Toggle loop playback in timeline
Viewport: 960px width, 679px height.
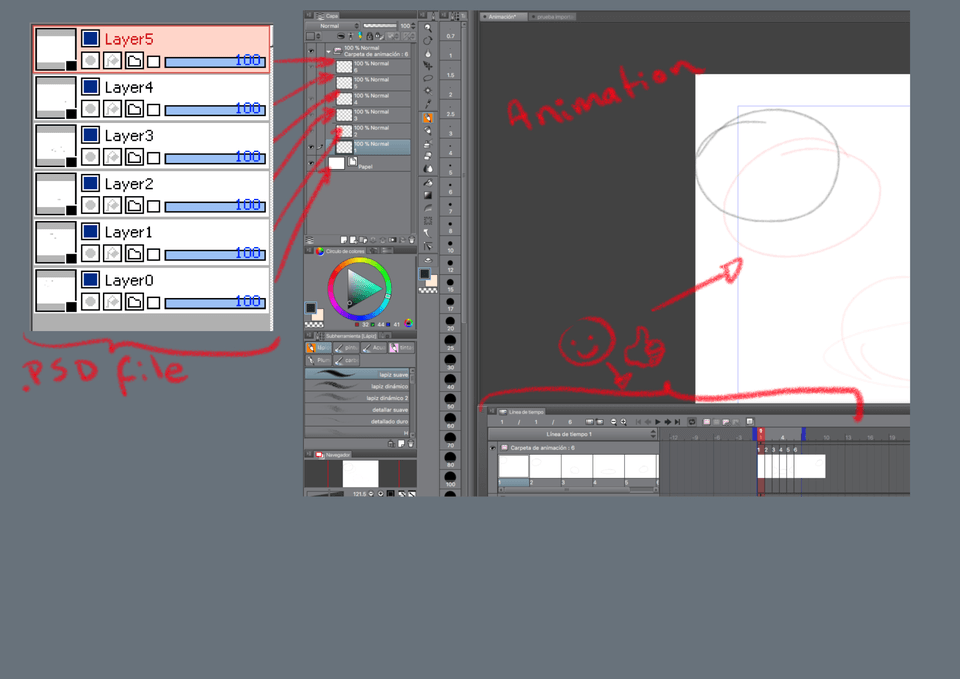pyautogui.click(x=691, y=421)
